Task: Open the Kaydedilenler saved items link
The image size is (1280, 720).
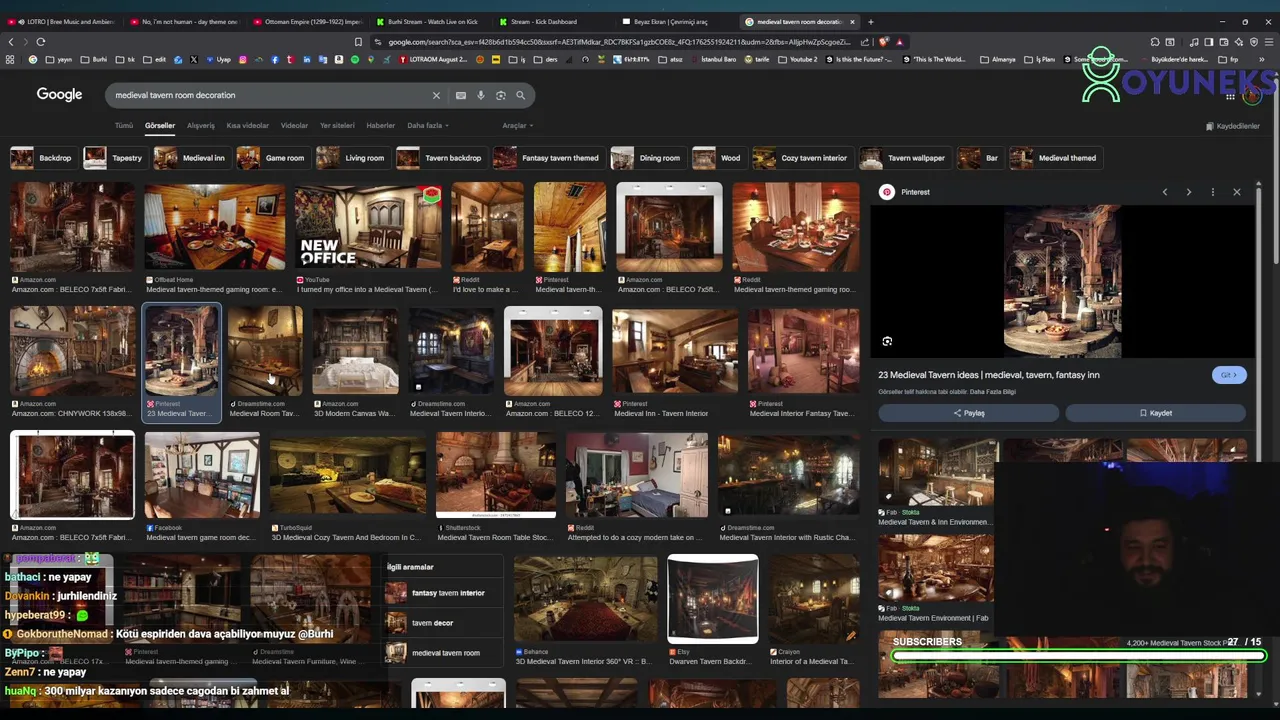Action: click(x=1233, y=126)
